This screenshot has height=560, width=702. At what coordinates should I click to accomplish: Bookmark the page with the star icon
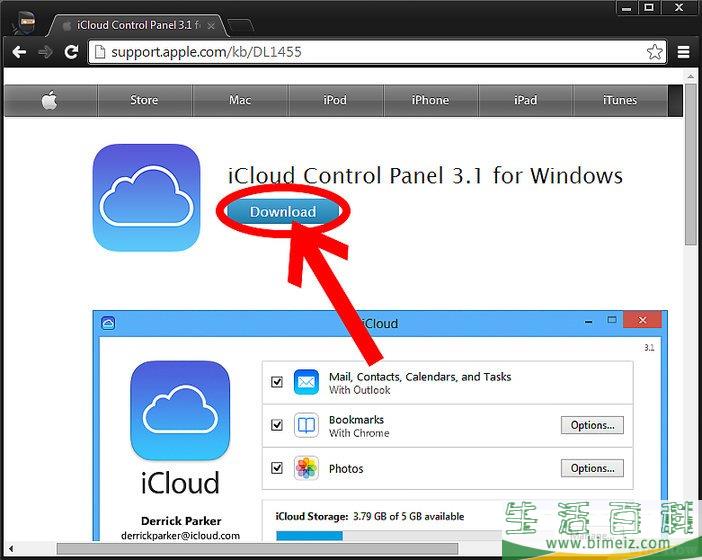pos(655,52)
